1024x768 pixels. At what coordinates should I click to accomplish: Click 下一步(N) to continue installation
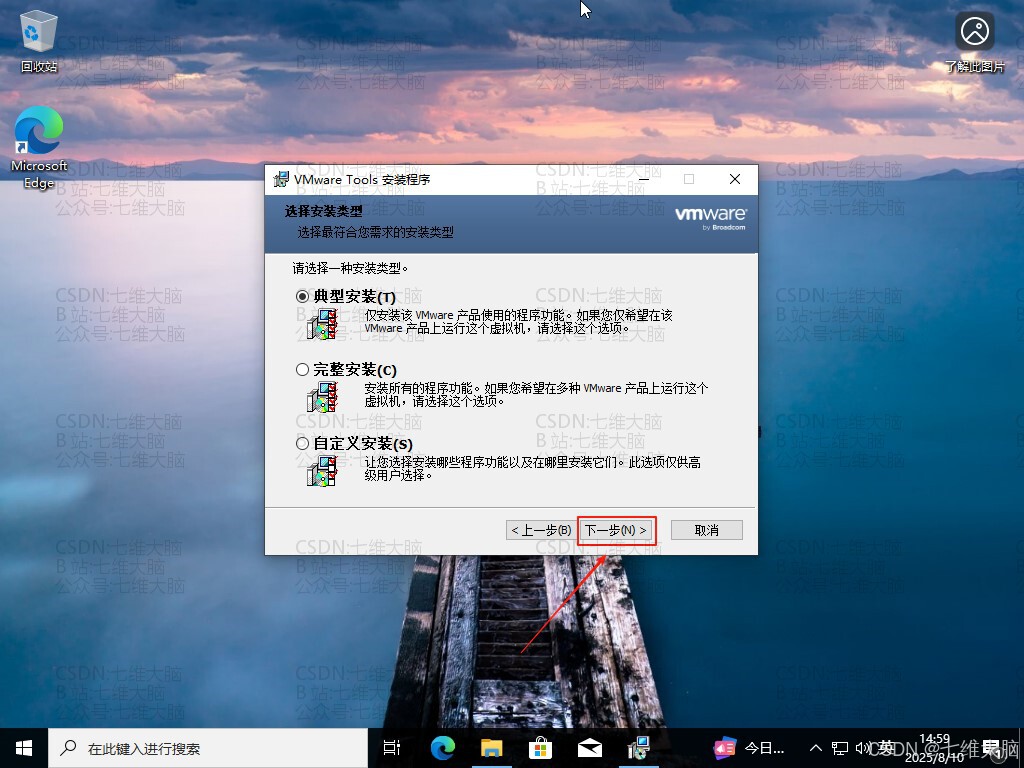[616, 530]
